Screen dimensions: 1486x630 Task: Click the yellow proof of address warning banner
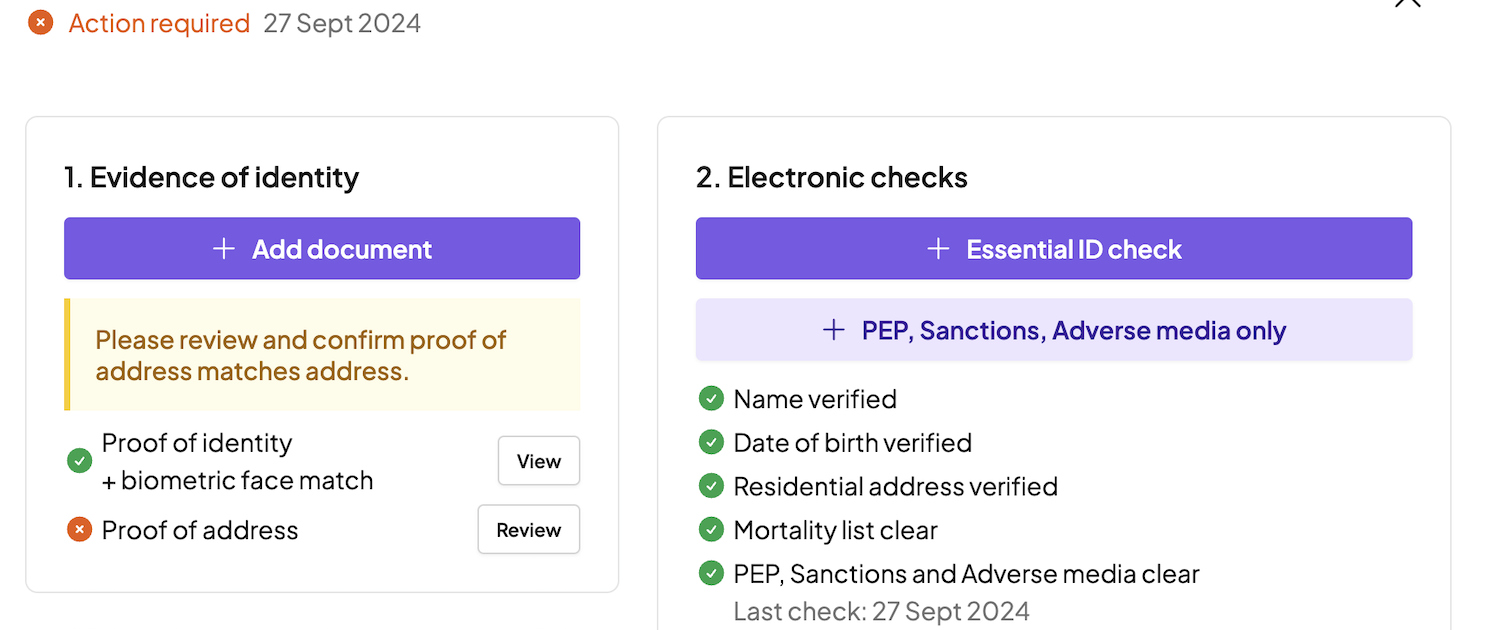click(x=322, y=355)
